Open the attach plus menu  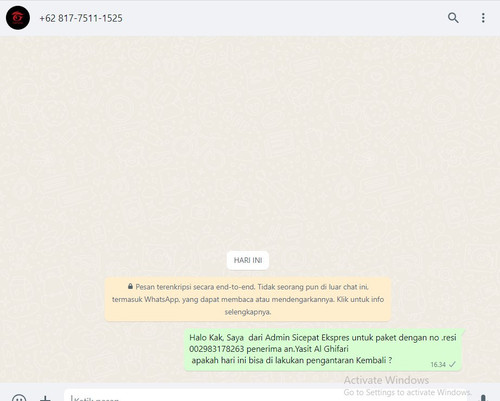[x=45, y=398]
